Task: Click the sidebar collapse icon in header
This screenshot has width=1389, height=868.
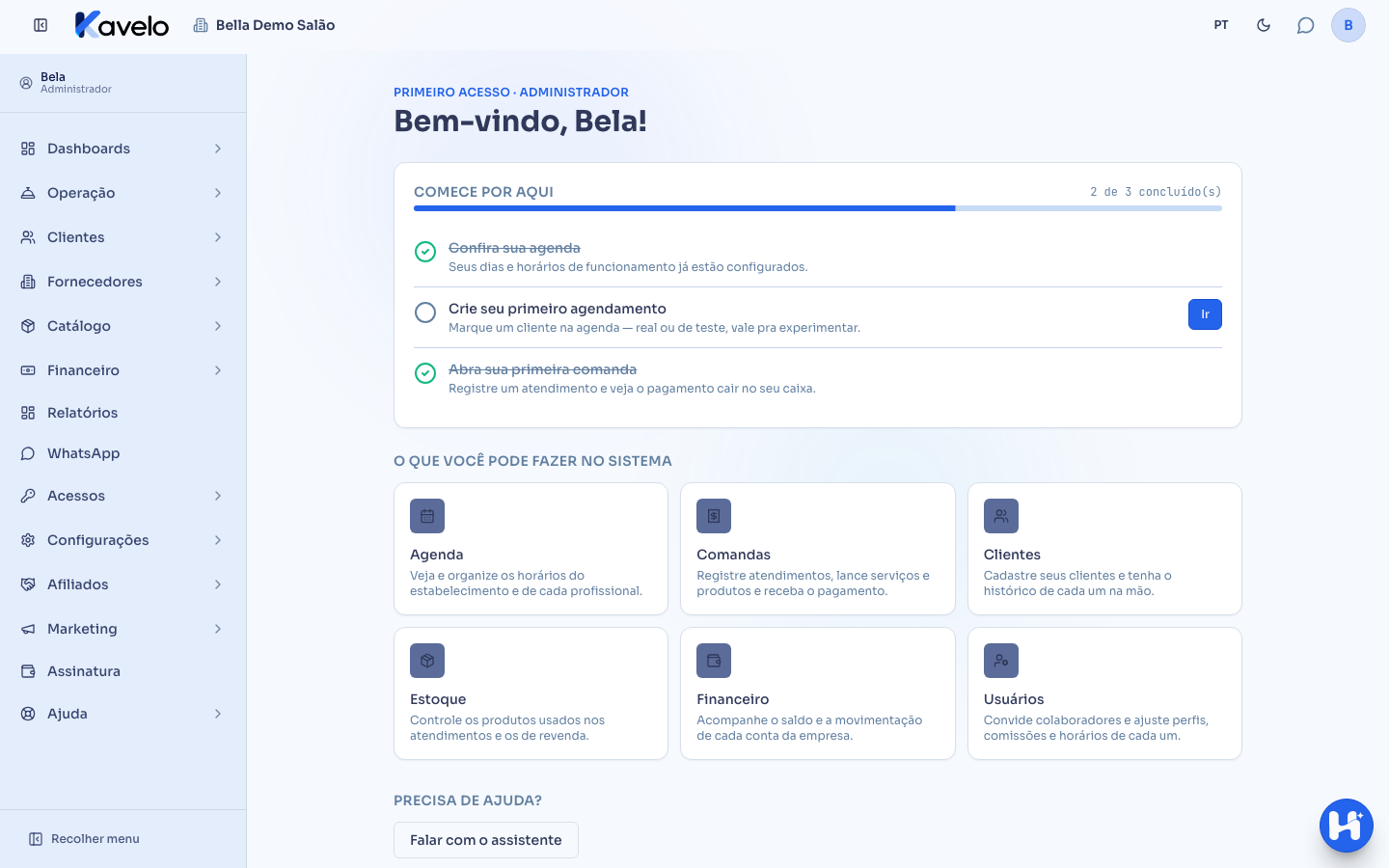Action: (41, 25)
